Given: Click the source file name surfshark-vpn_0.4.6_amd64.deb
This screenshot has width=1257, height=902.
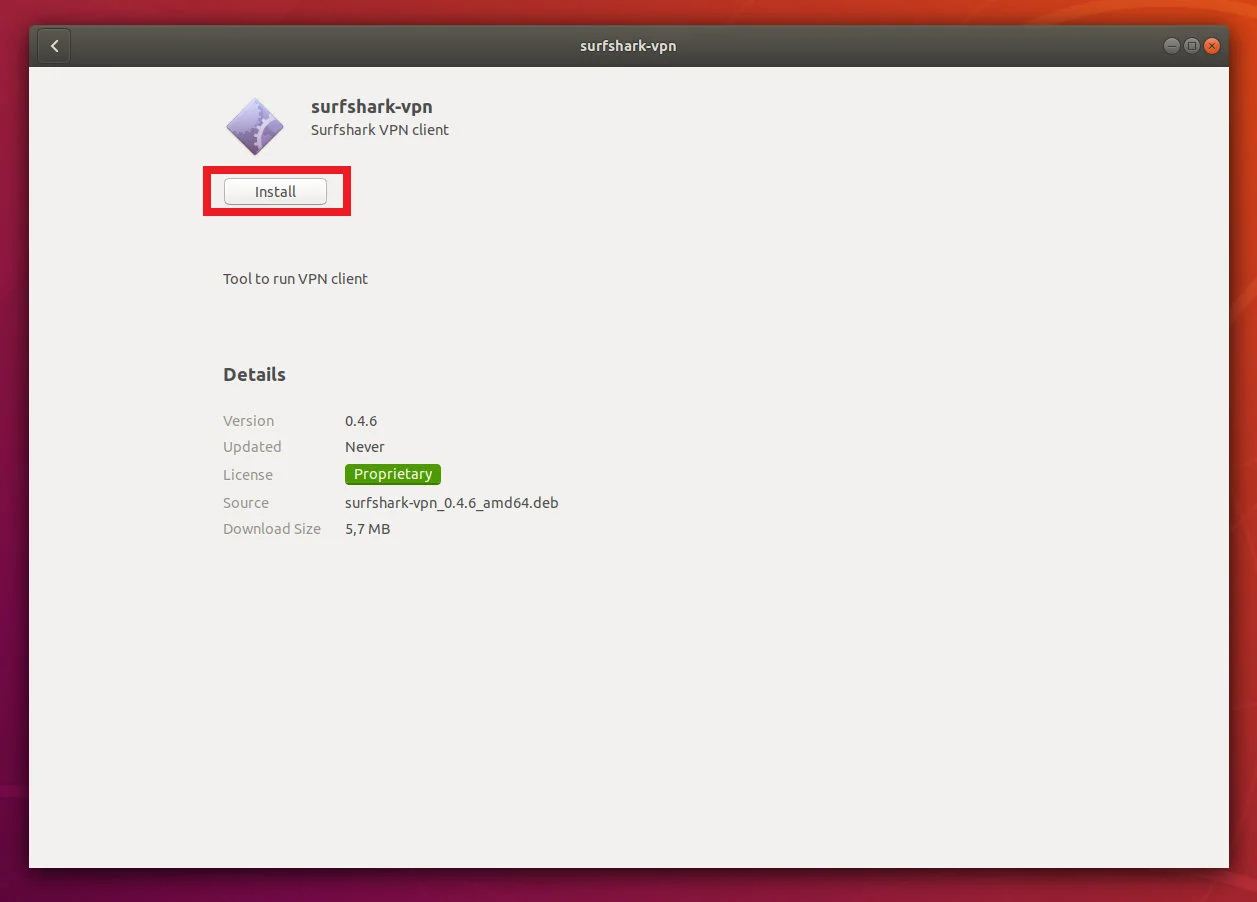Looking at the screenshot, I should click(x=452, y=503).
